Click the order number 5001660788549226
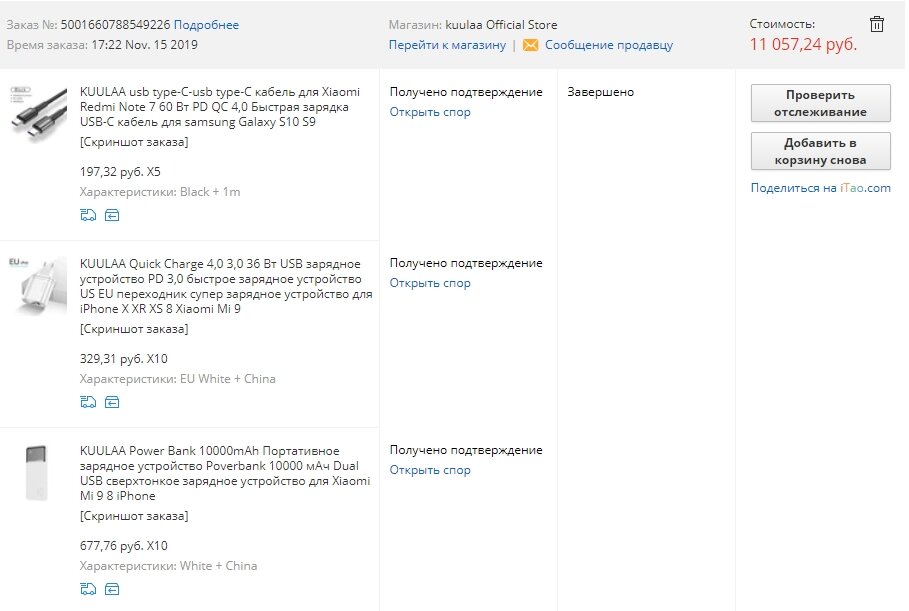The height and width of the screenshot is (611, 909). (x=115, y=25)
